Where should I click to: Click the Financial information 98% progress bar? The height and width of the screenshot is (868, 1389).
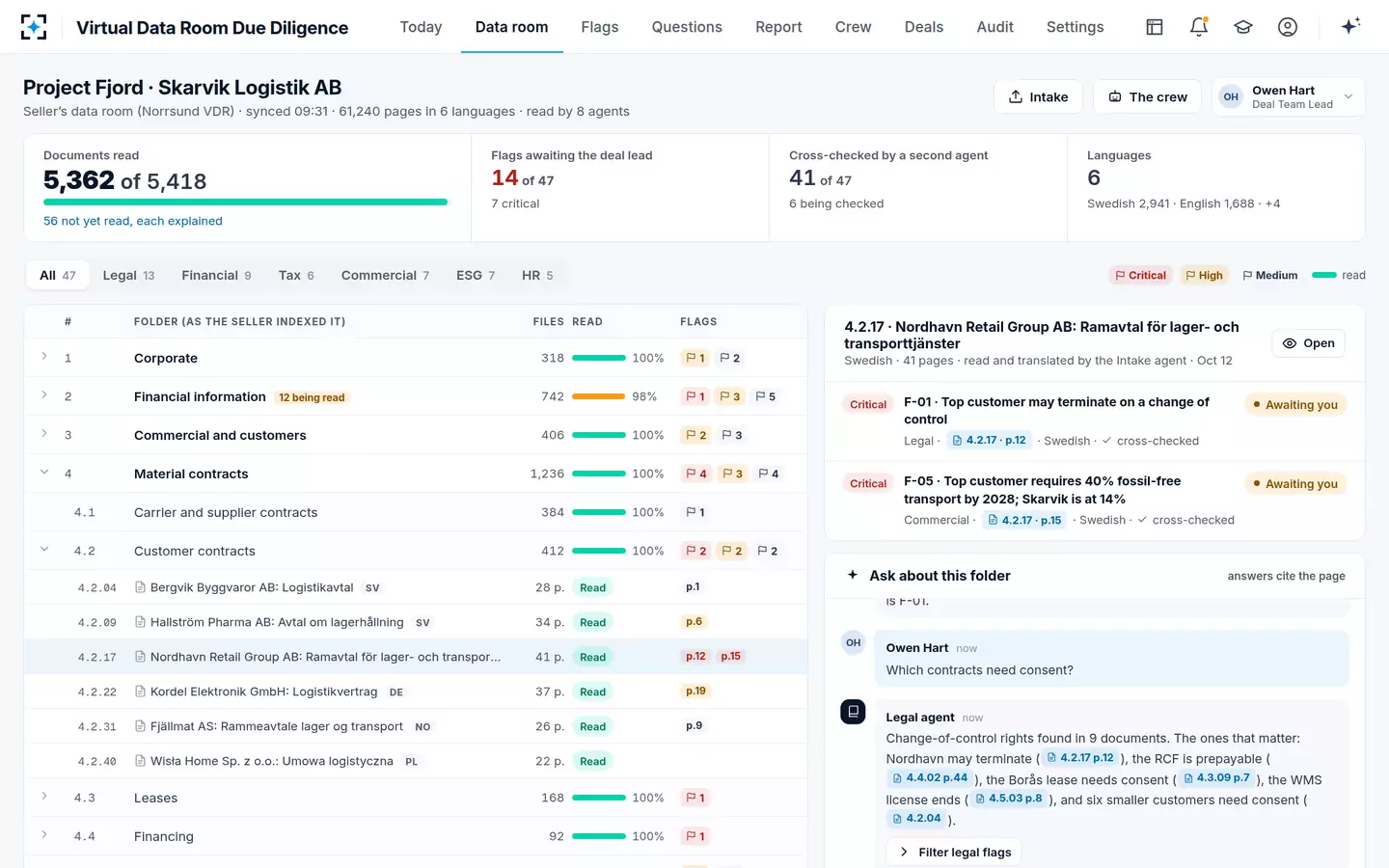(x=599, y=396)
